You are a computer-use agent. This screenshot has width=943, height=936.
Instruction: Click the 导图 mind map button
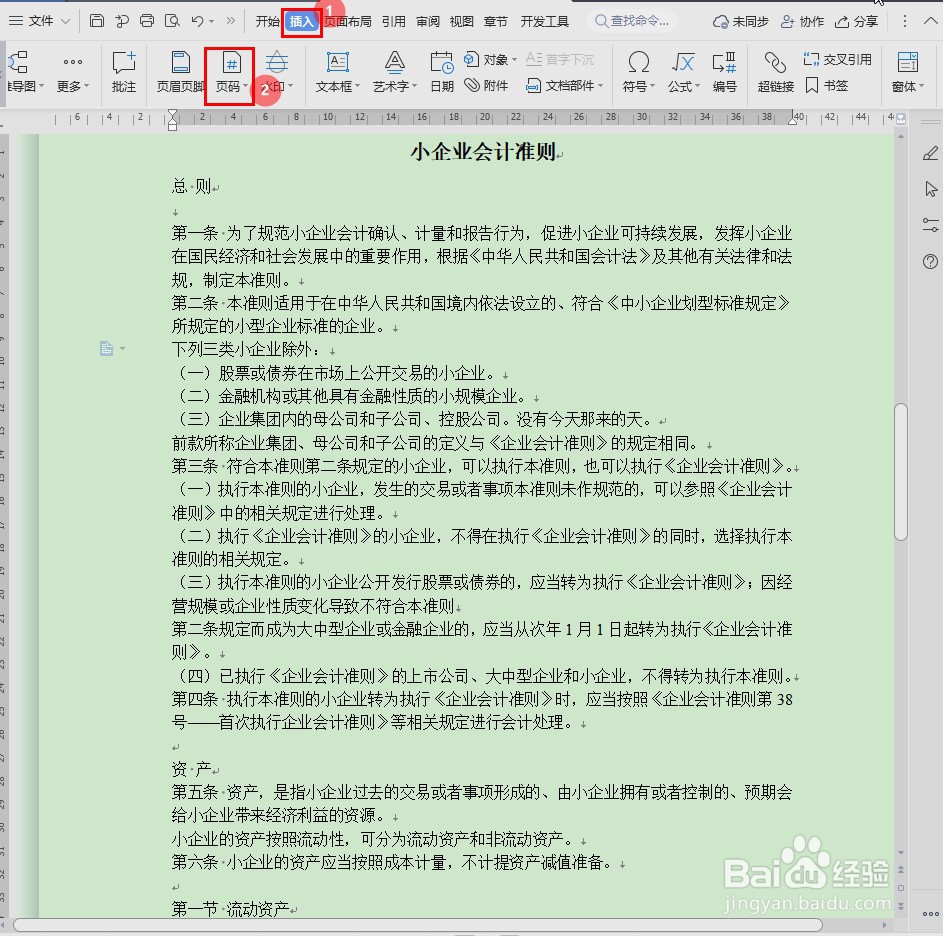[x=23, y=72]
